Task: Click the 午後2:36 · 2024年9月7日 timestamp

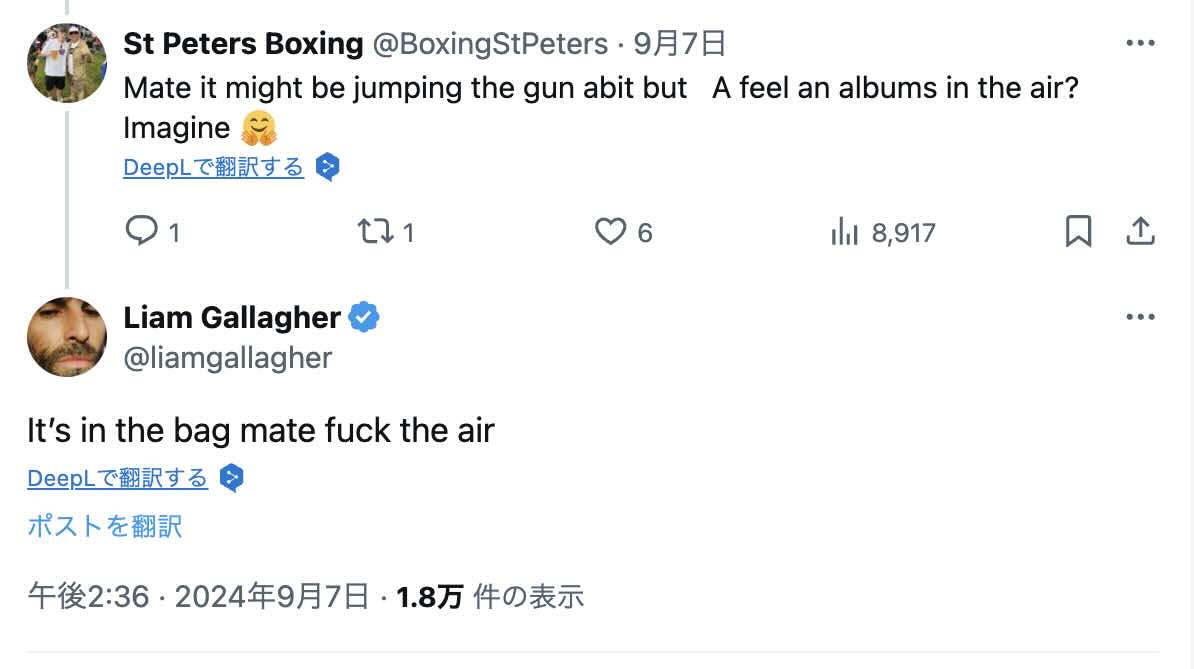Action: click(198, 597)
